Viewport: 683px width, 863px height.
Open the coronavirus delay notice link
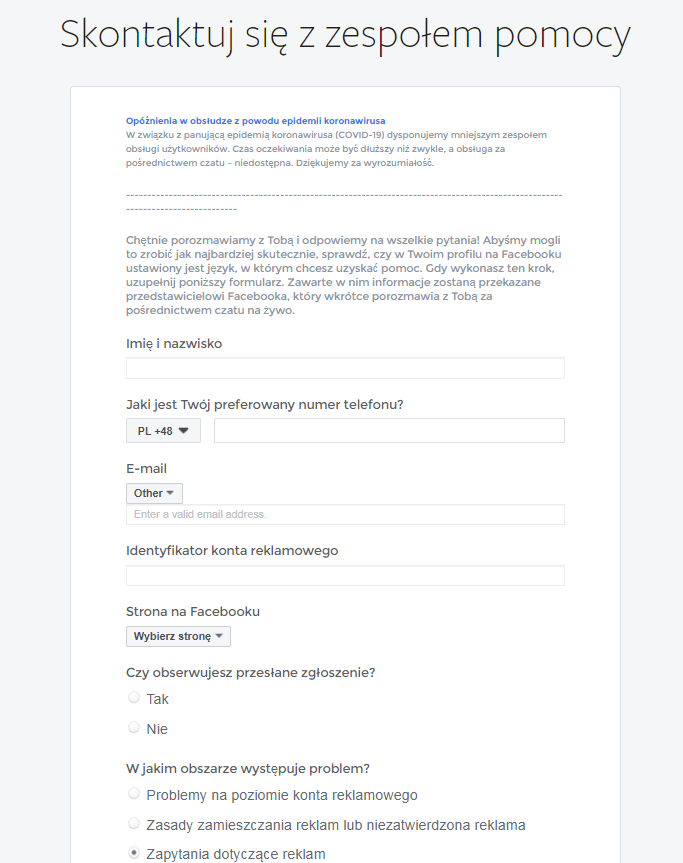point(255,121)
